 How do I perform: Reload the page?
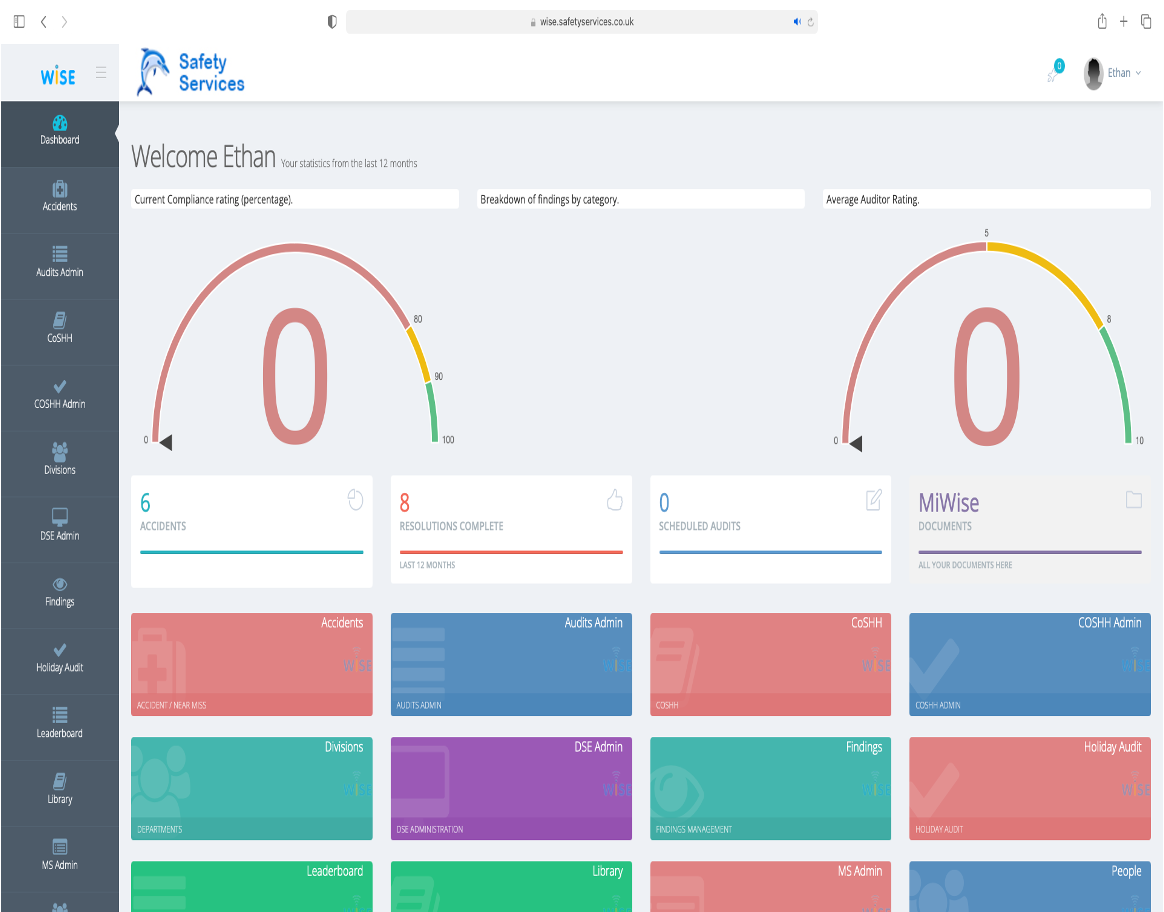[811, 22]
